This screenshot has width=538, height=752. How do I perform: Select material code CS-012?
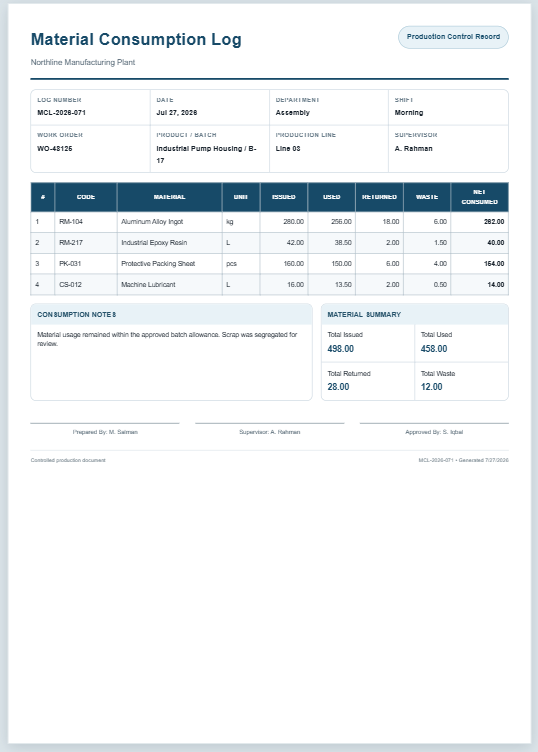point(70,285)
